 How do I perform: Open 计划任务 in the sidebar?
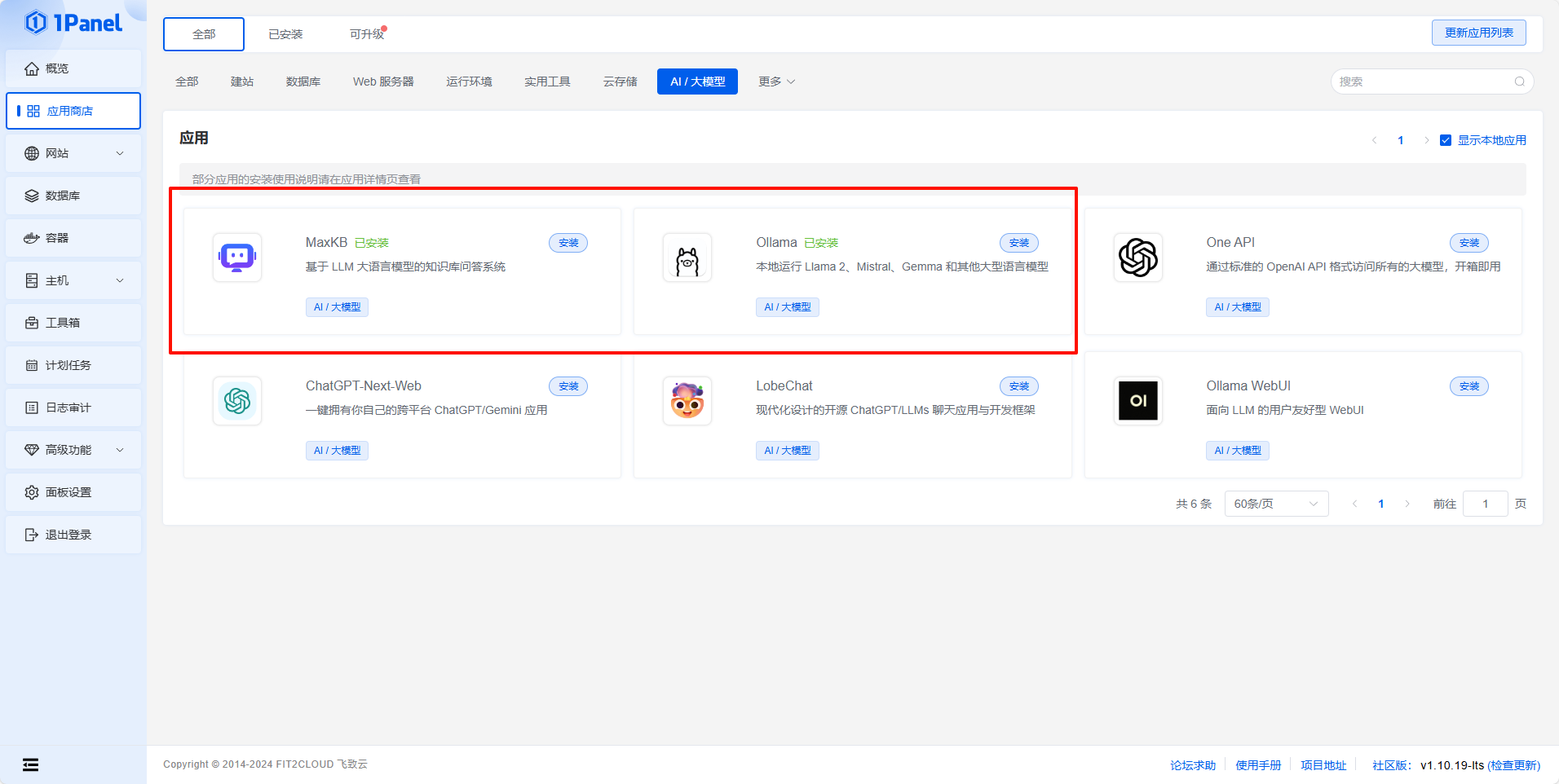pyautogui.click(x=73, y=365)
